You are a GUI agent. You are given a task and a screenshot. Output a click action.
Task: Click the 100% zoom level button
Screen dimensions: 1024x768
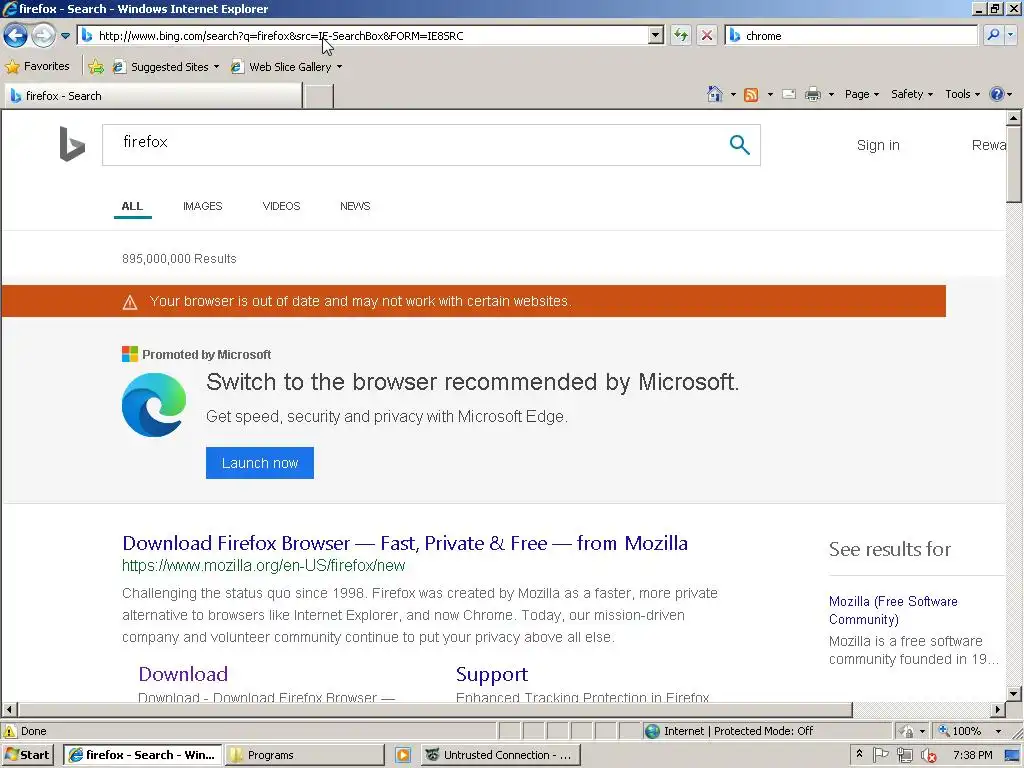point(961,731)
